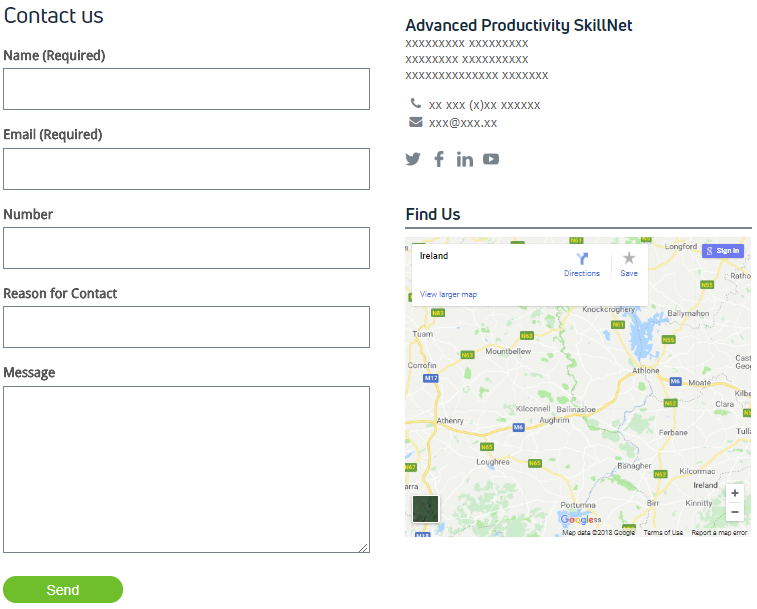The height and width of the screenshot is (609, 757).
Task: Click inside the Message text area
Action: tap(186, 469)
